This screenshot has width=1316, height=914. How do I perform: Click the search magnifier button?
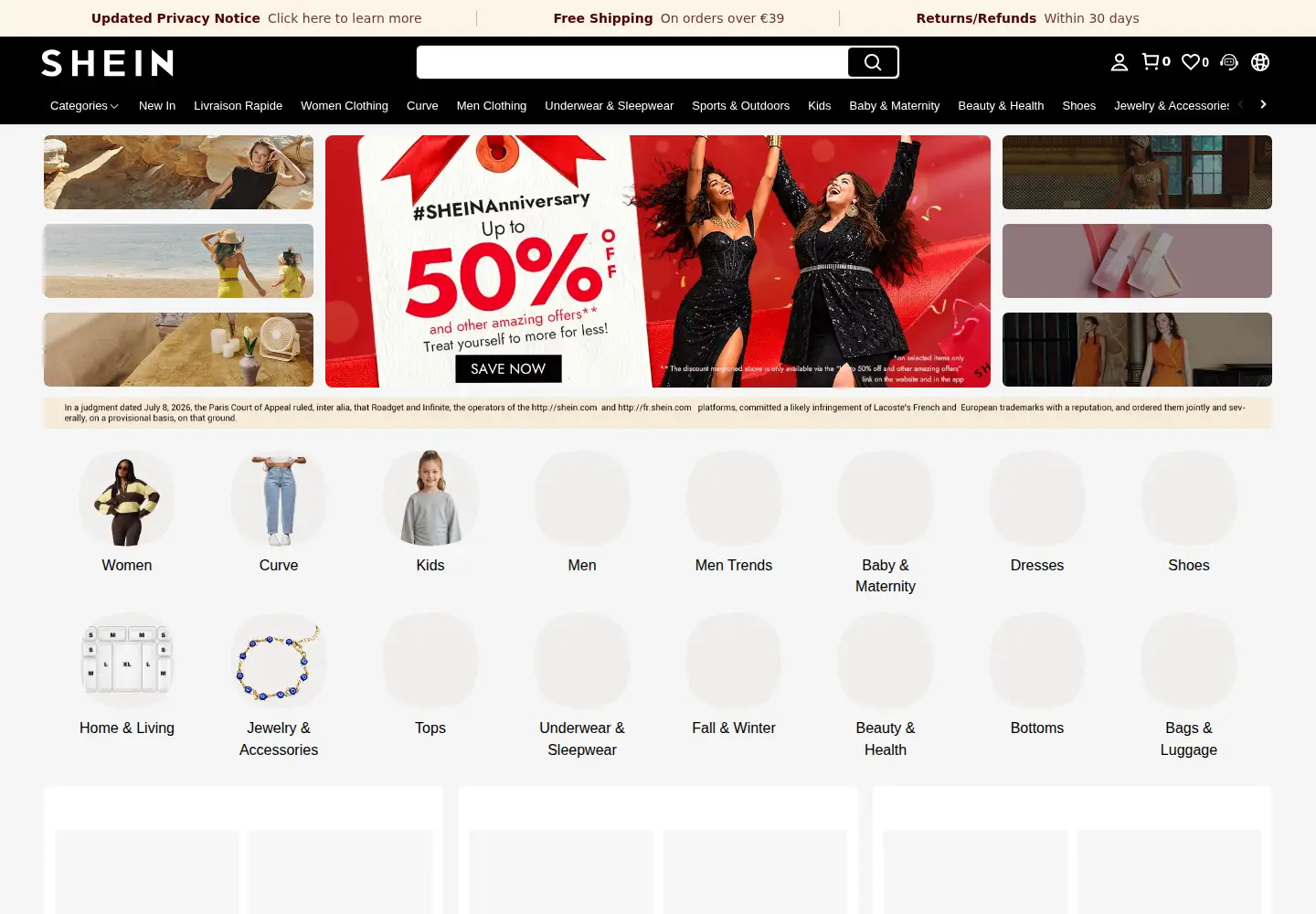click(x=873, y=62)
